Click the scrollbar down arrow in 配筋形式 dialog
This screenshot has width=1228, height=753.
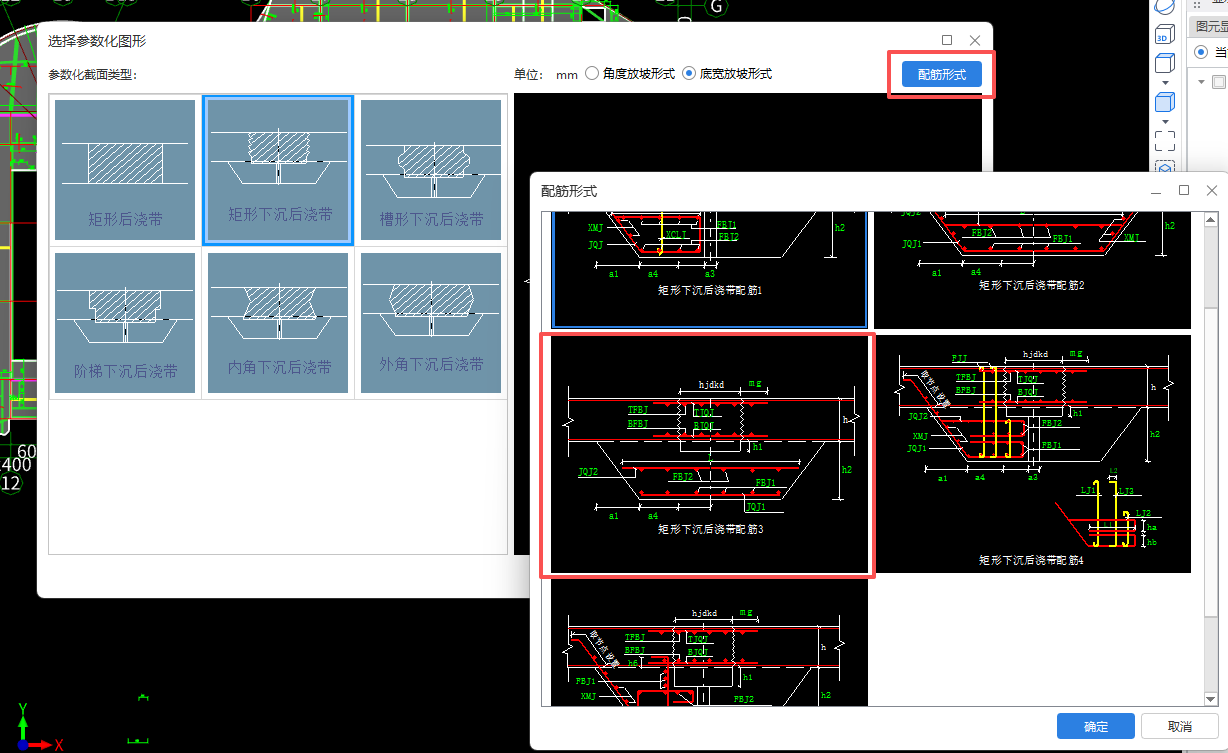click(x=1210, y=700)
